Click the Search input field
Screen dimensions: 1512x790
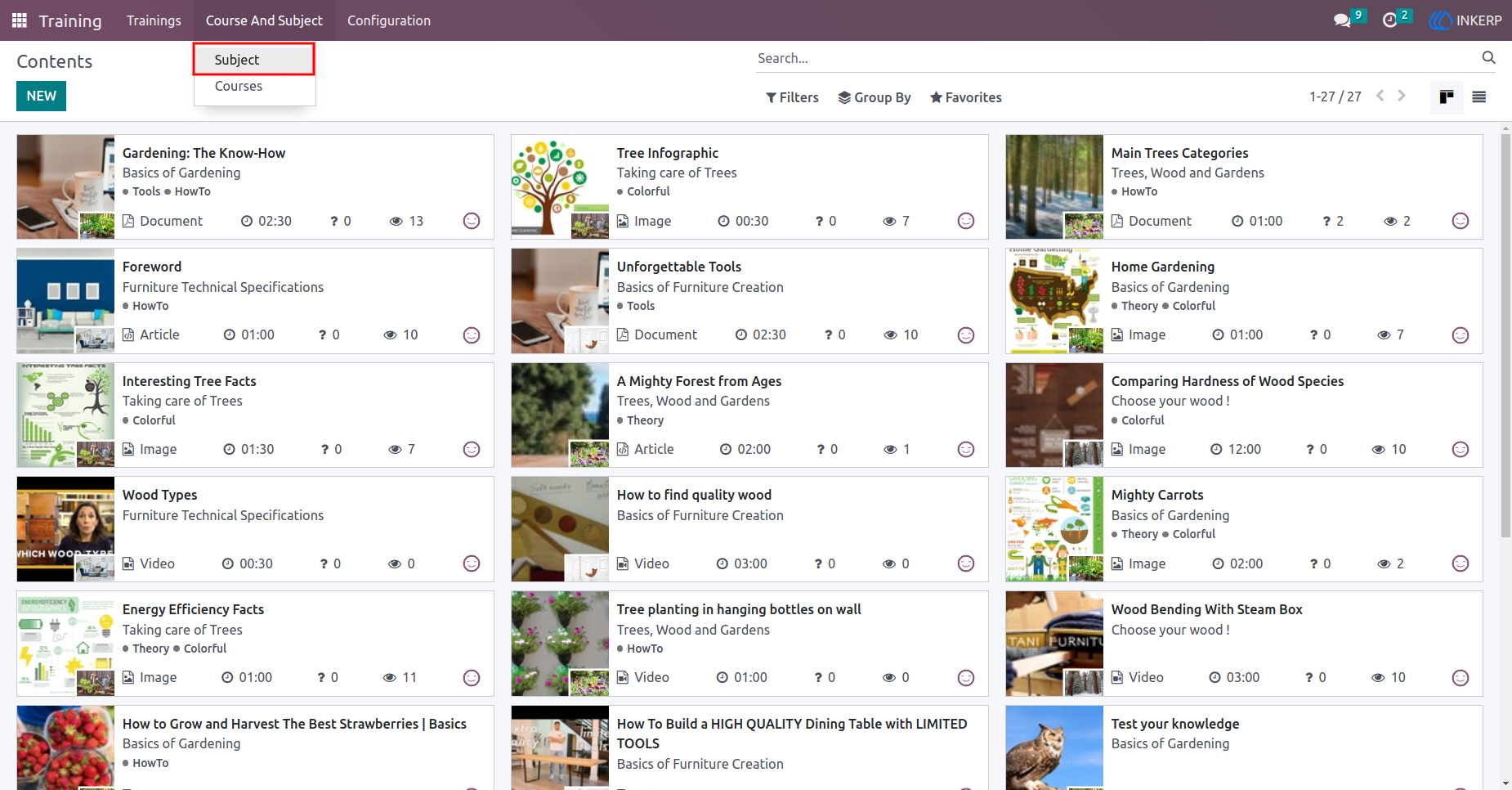[1116, 58]
